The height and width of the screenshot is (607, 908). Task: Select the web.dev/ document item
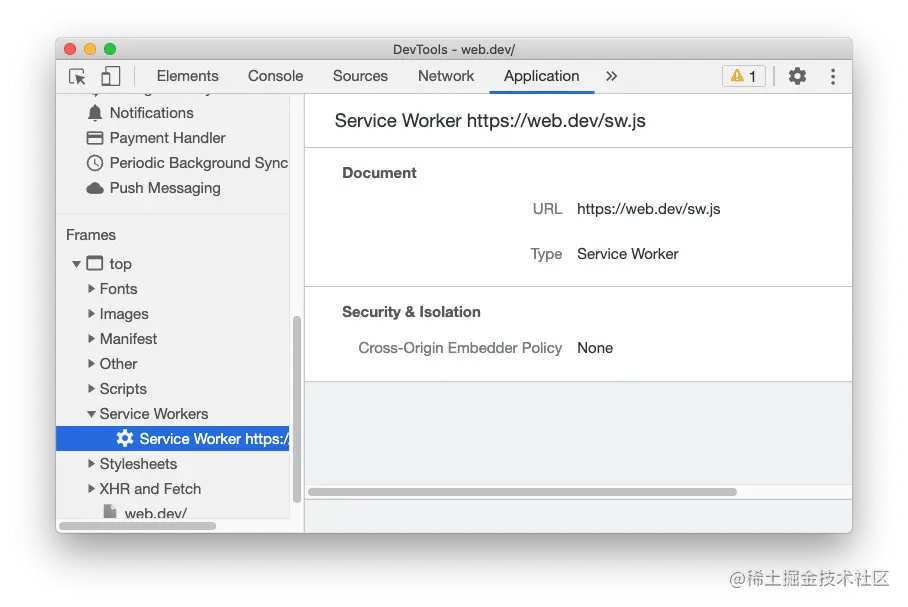(155, 513)
